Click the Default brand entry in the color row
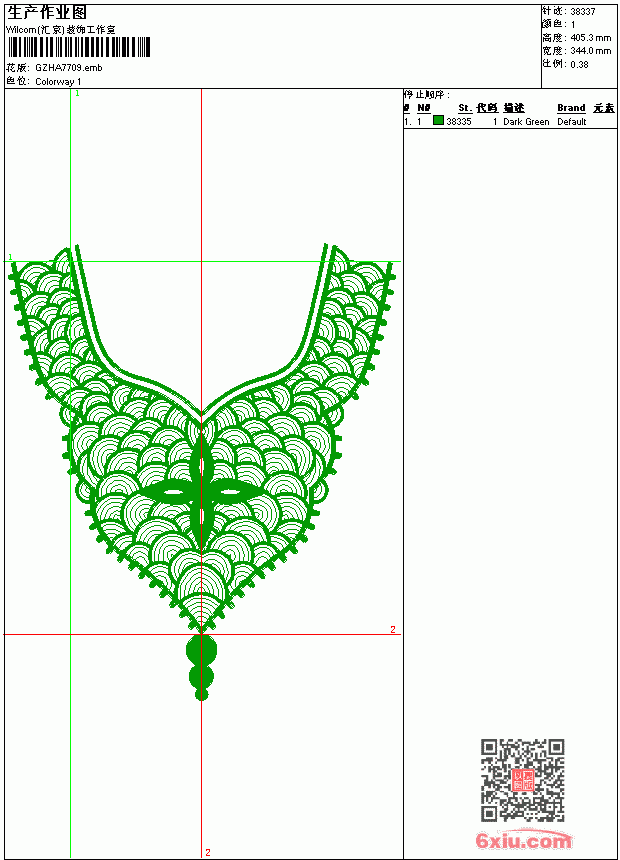 572,122
